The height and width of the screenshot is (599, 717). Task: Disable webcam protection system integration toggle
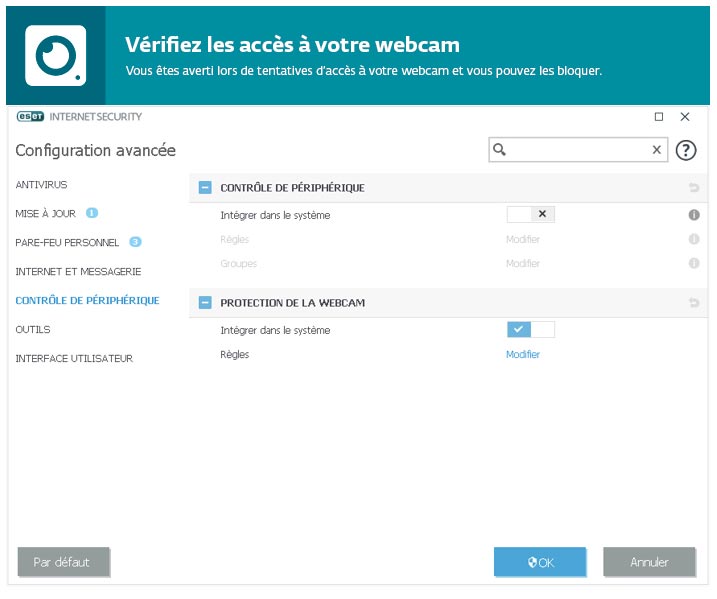coord(530,330)
